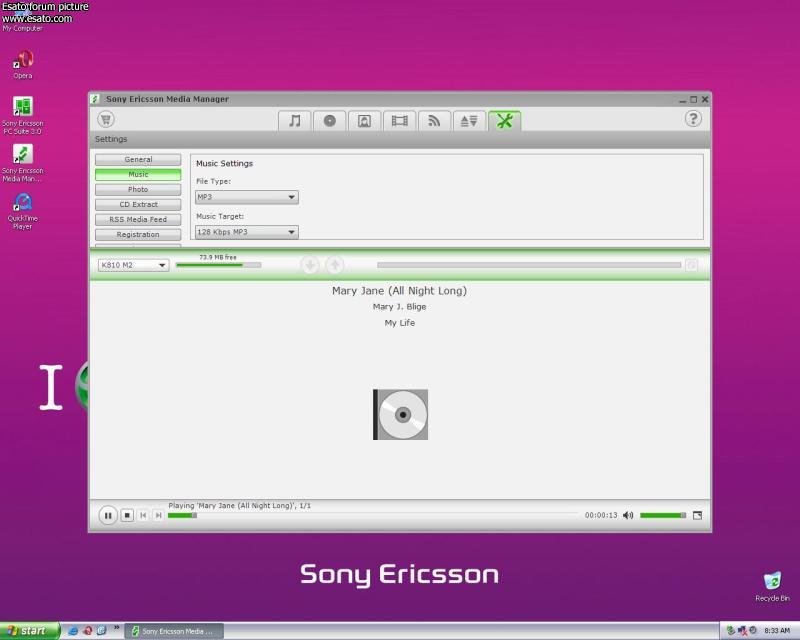Screen dimensions: 800x640
Task: Open the store shopping cart icon
Action: point(106,119)
